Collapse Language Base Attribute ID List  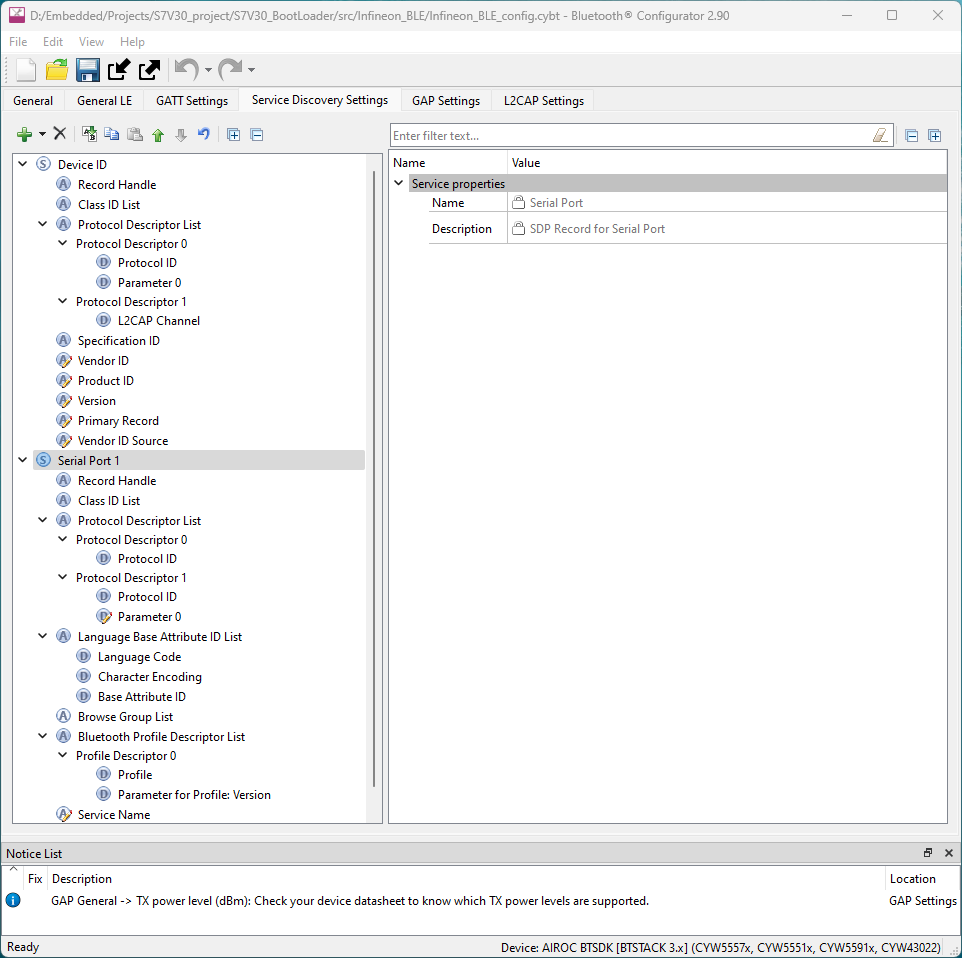click(x=42, y=636)
